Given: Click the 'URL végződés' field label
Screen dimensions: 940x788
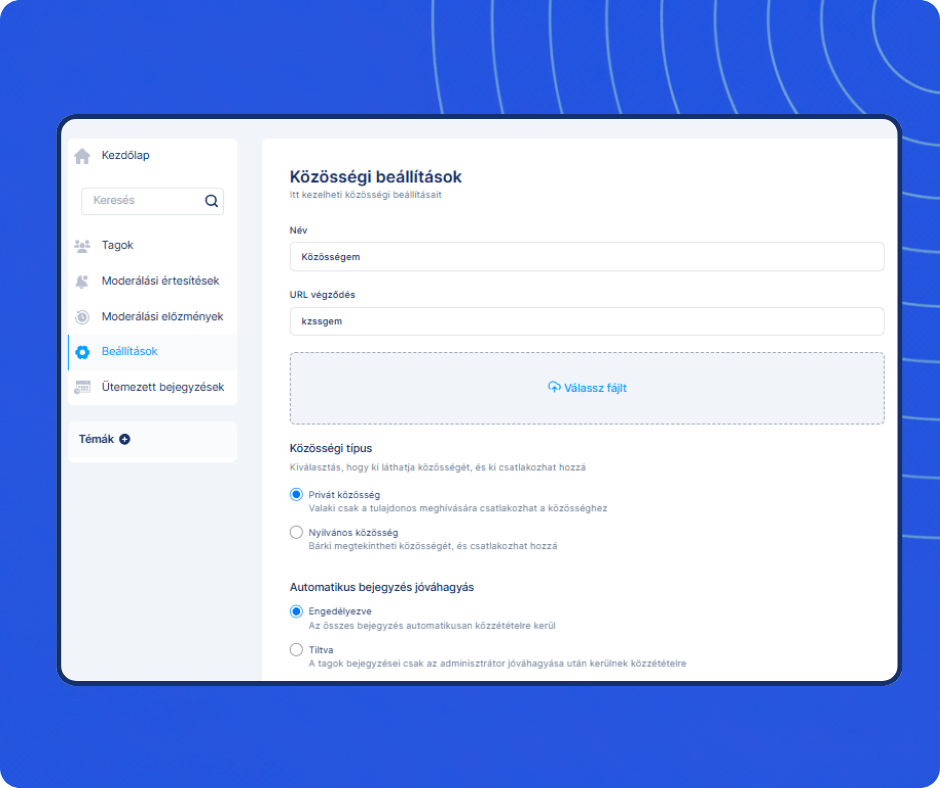Looking at the screenshot, I should (323, 294).
